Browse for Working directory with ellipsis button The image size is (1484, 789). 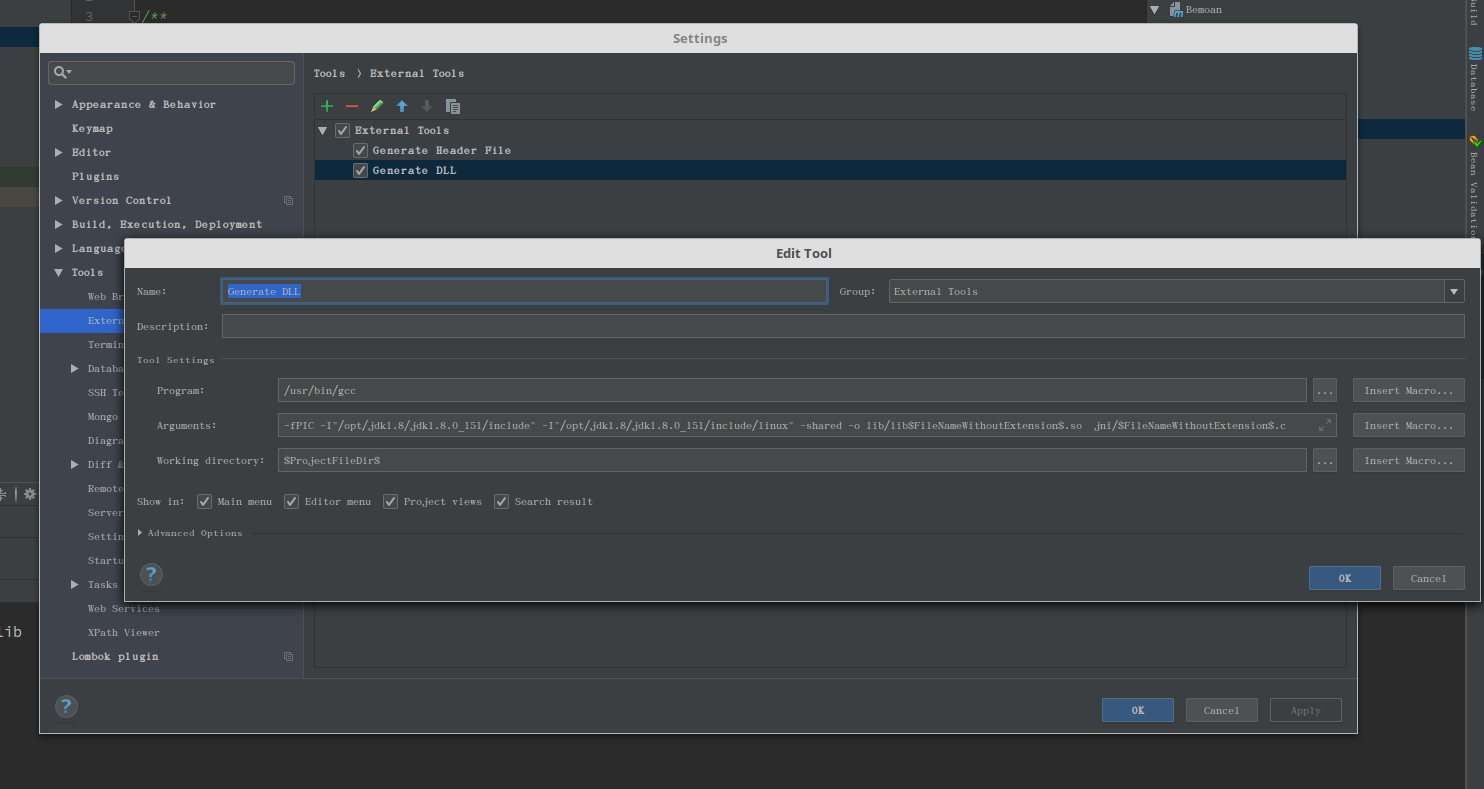pos(1325,460)
